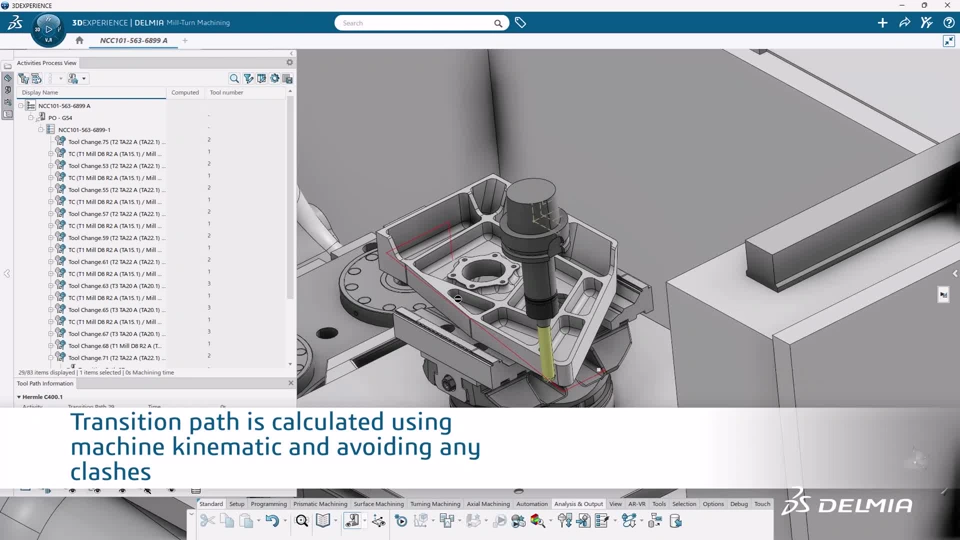The width and height of the screenshot is (960, 540).
Task: Click first tree filter icon in process view
Action: point(23,78)
